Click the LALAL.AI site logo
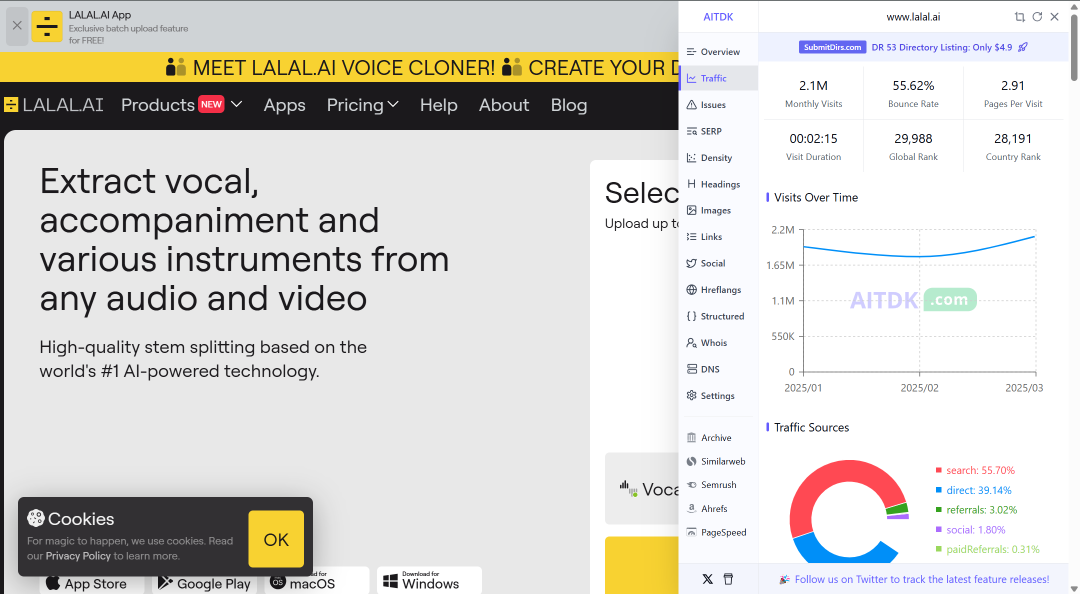 tap(54, 105)
